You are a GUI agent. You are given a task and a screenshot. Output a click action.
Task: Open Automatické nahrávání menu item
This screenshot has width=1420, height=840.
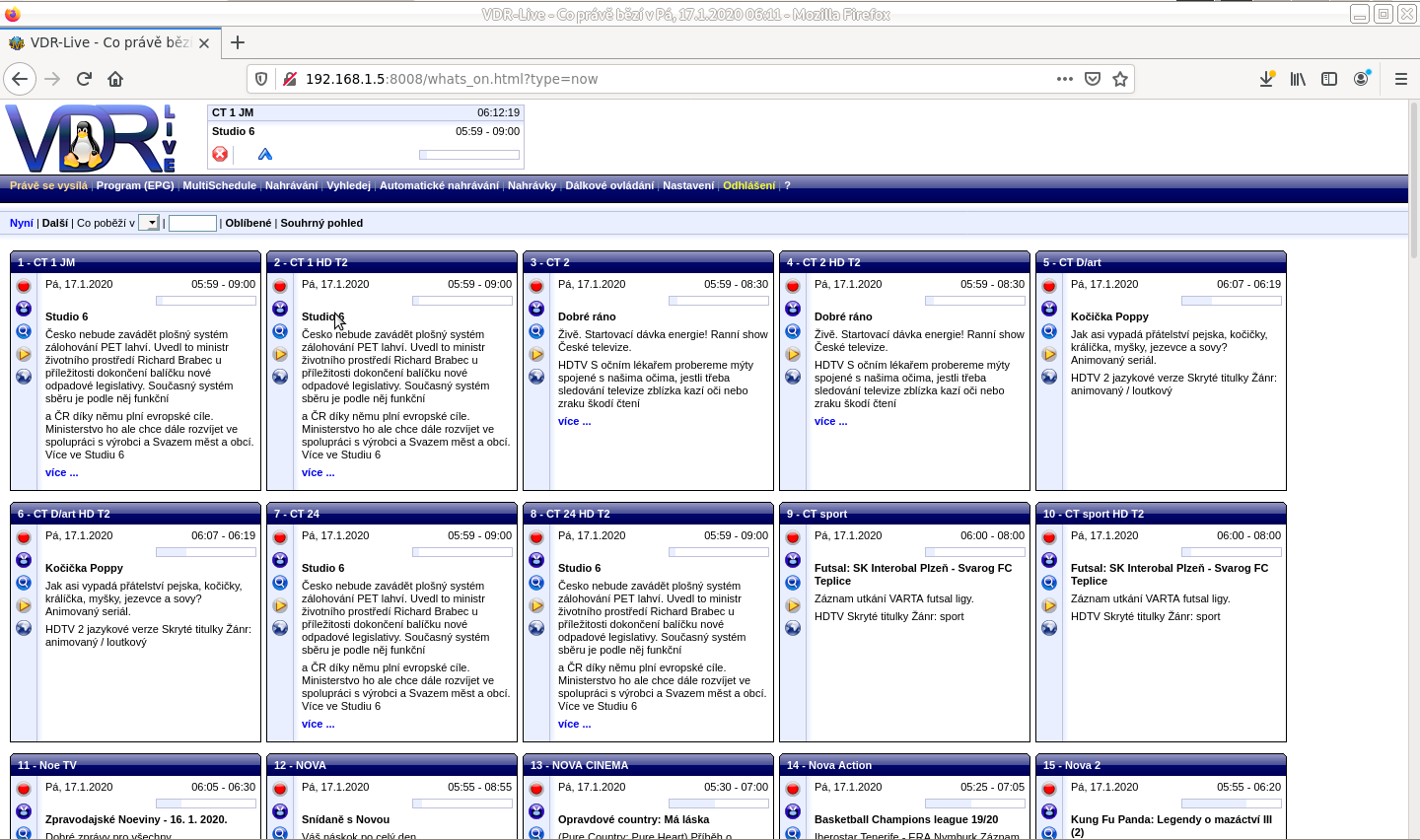click(x=439, y=185)
